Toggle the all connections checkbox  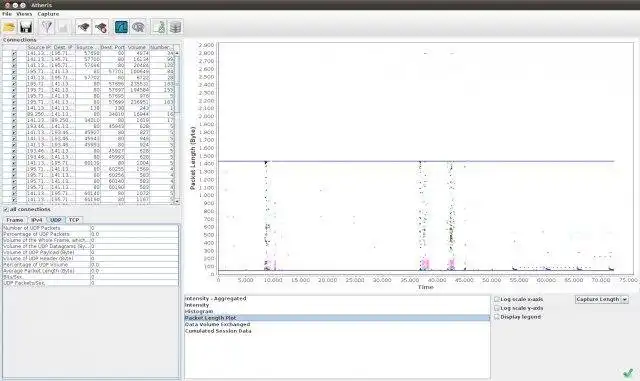click(6, 209)
